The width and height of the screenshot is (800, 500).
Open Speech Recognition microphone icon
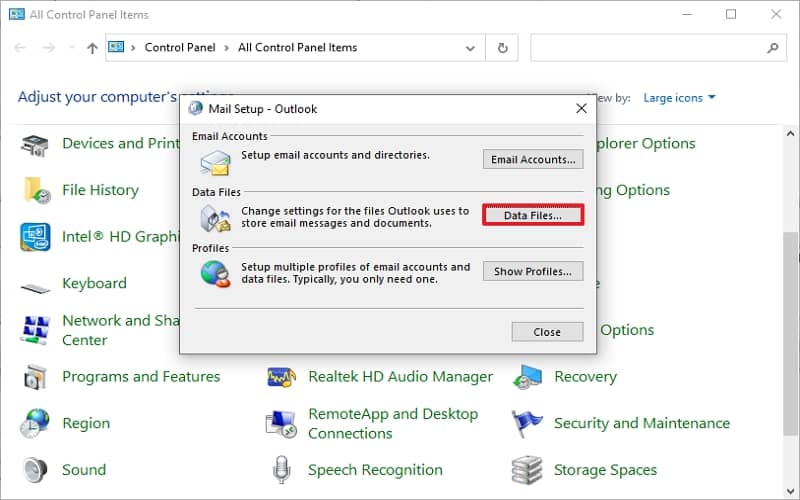[281, 469]
